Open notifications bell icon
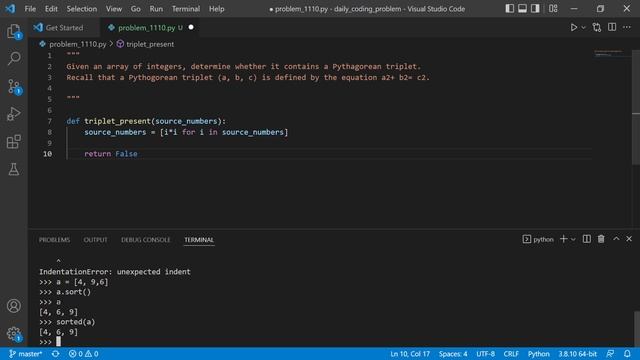This screenshot has height=360, width=640. click(627, 354)
